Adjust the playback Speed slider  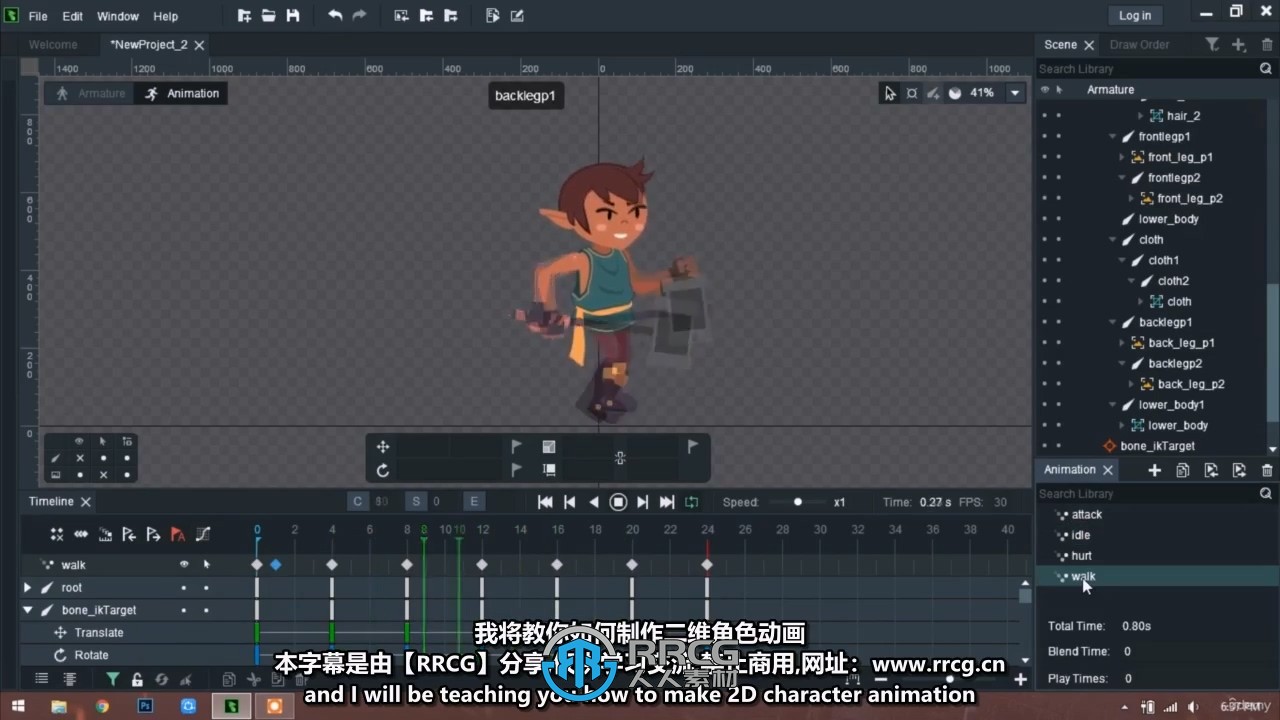[x=797, y=502]
